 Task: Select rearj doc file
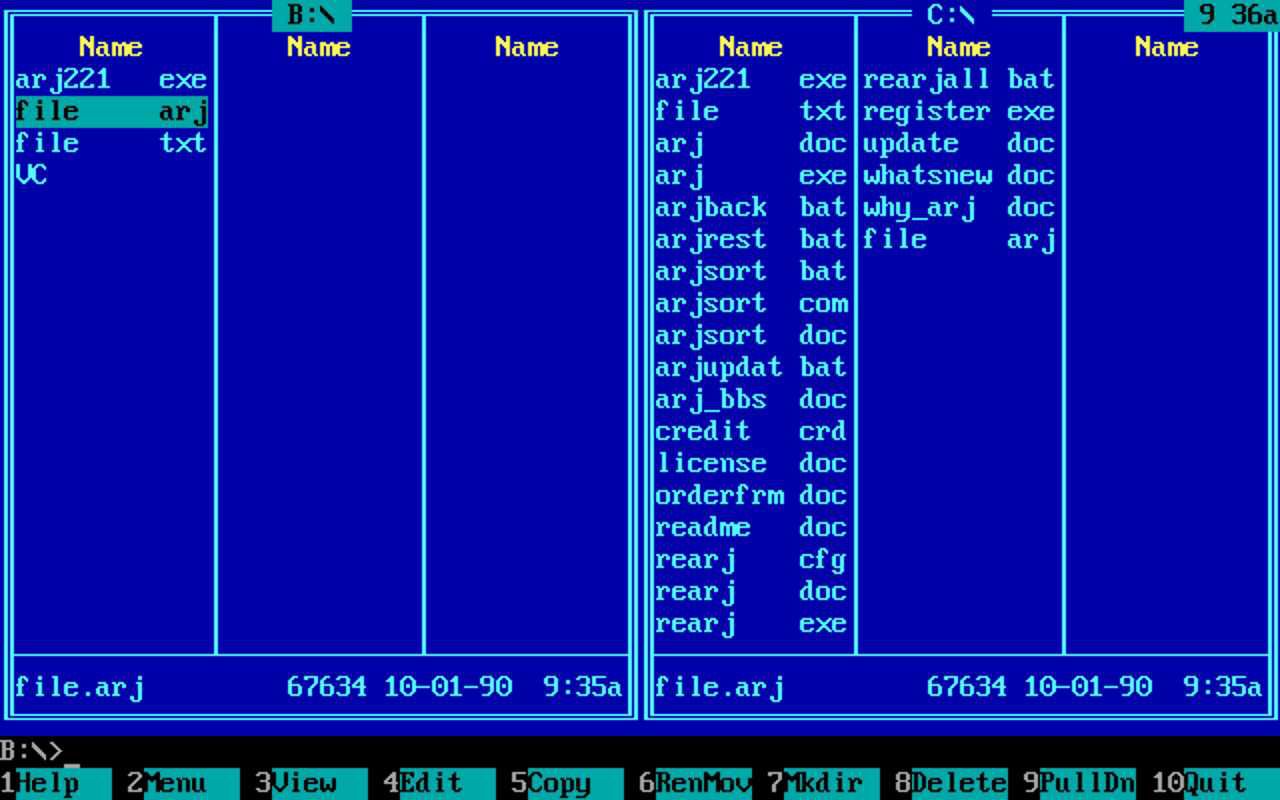point(751,591)
